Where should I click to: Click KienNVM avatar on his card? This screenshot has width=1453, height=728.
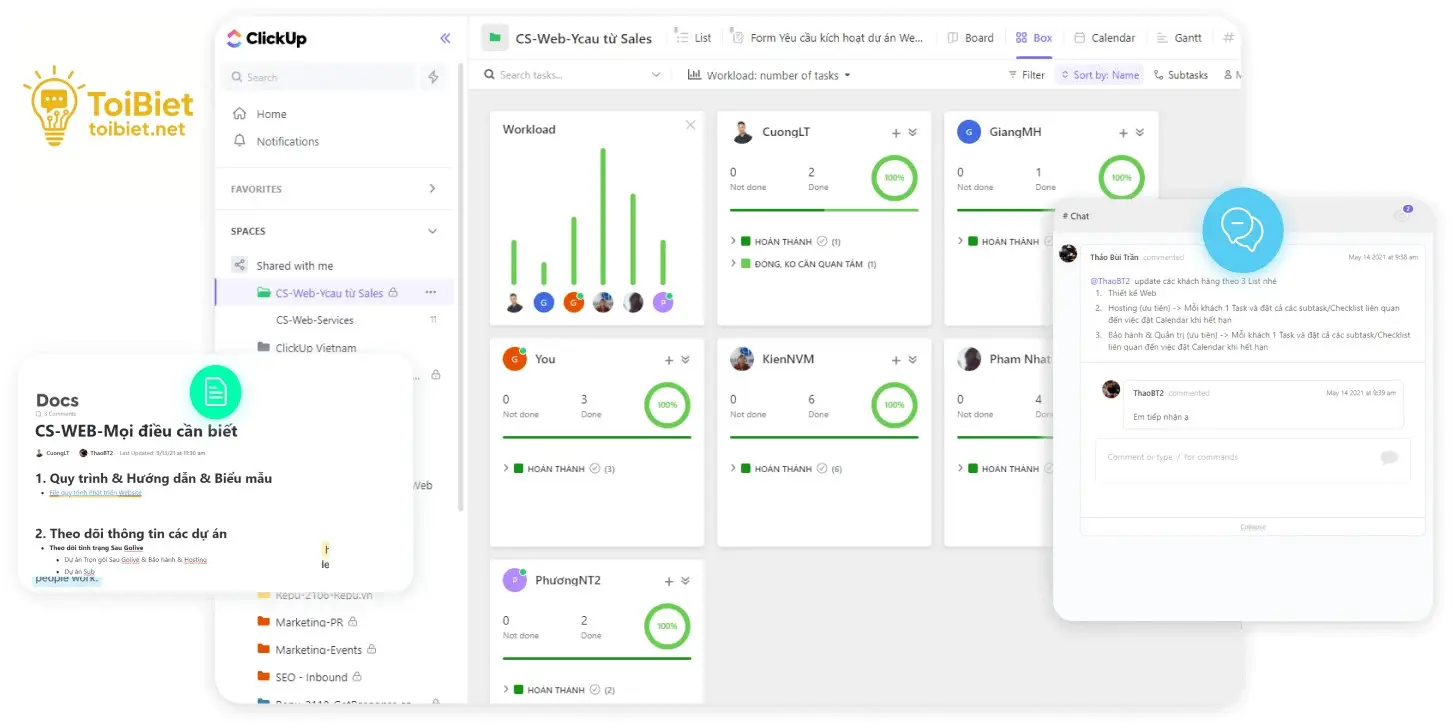(x=742, y=359)
